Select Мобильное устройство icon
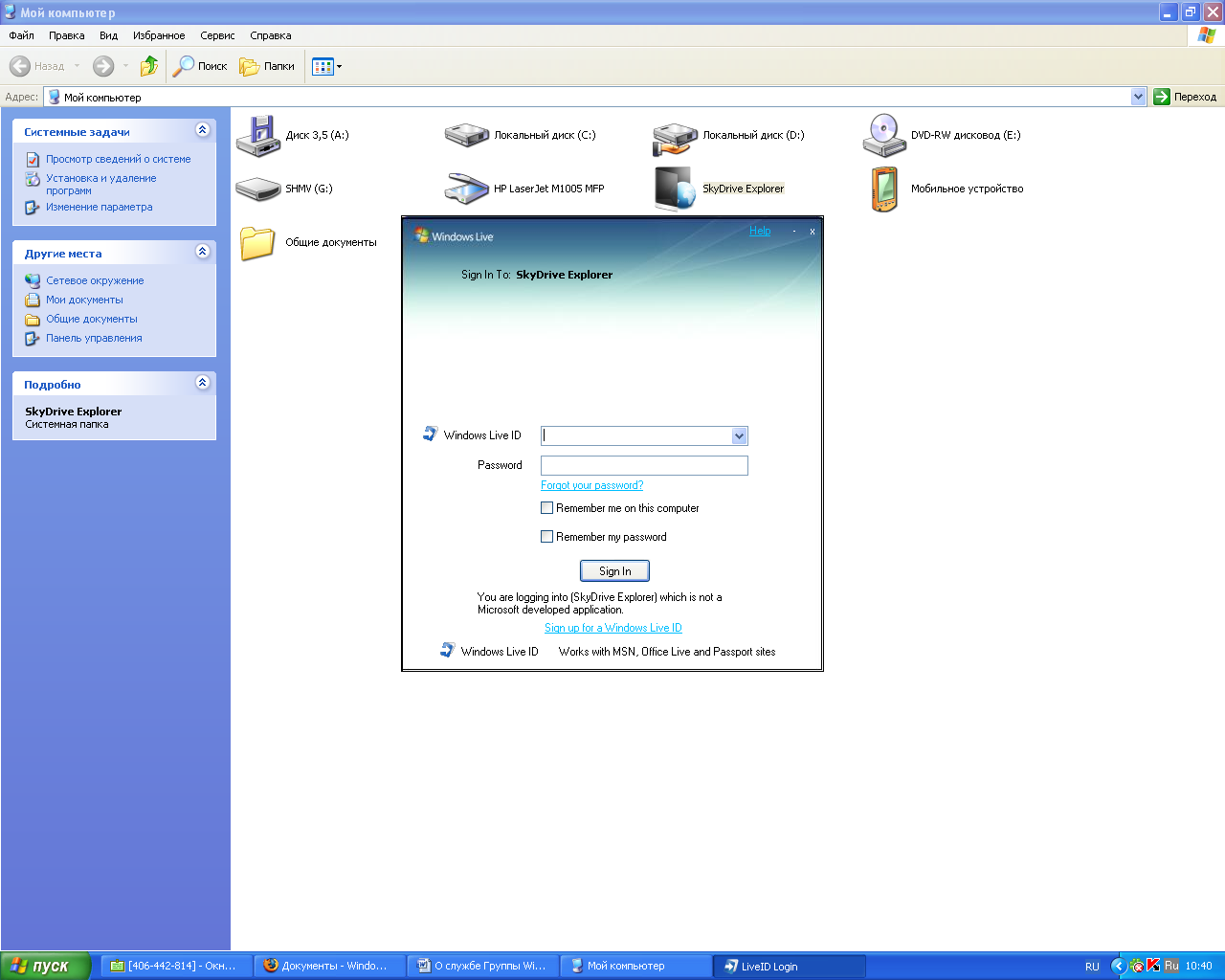Image resolution: width=1225 pixels, height=980 pixels. click(x=883, y=189)
